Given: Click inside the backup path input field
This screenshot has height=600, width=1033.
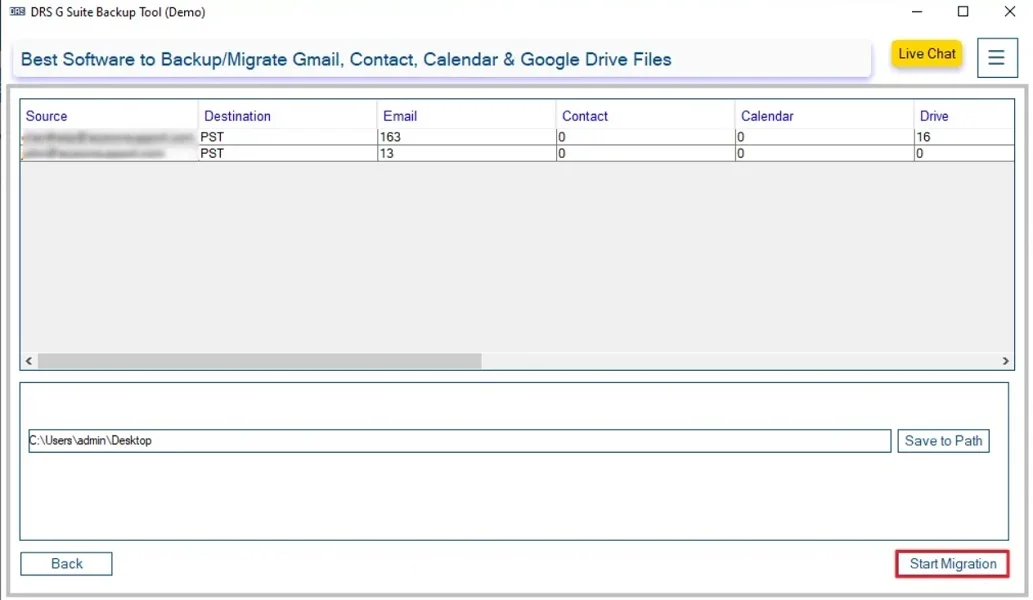Looking at the screenshot, I should [450, 440].
